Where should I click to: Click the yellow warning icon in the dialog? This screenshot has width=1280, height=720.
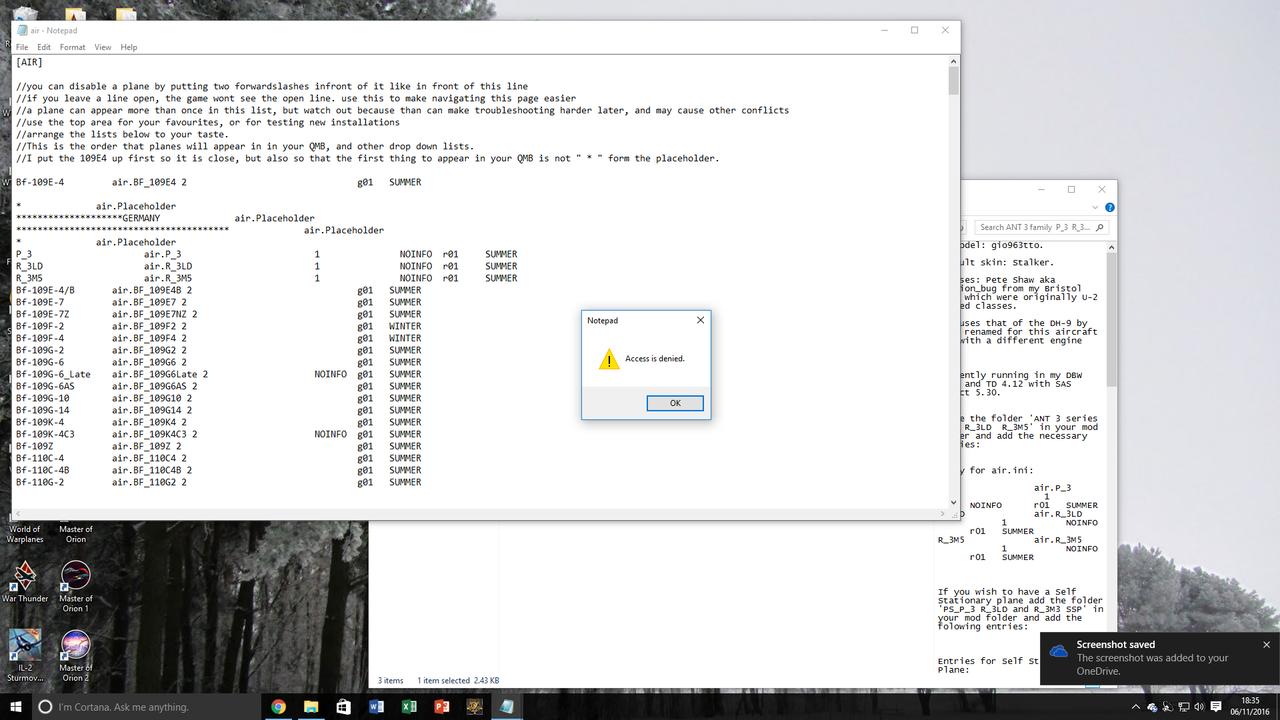tap(608, 359)
